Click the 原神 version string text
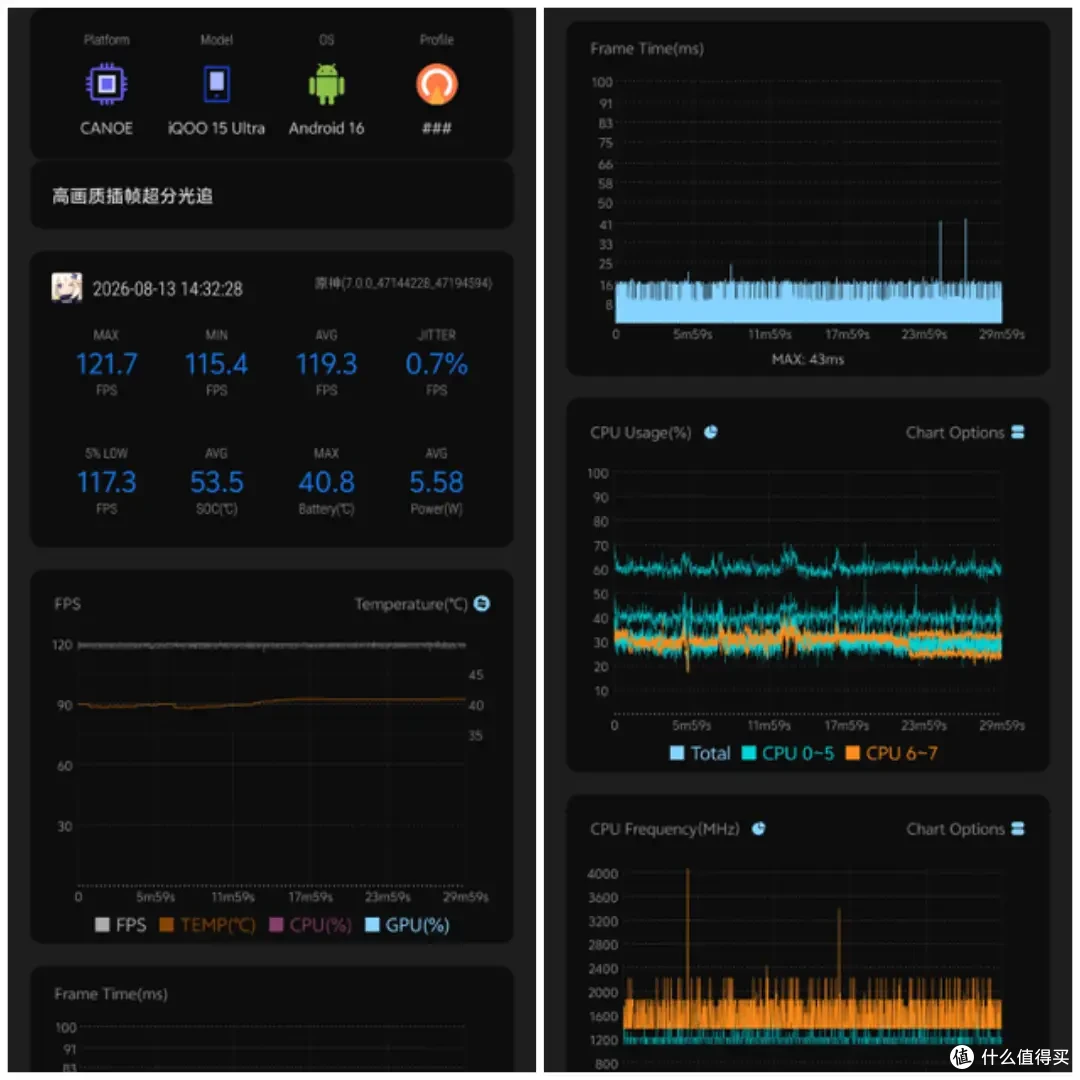The image size is (1080, 1080). coord(404,283)
